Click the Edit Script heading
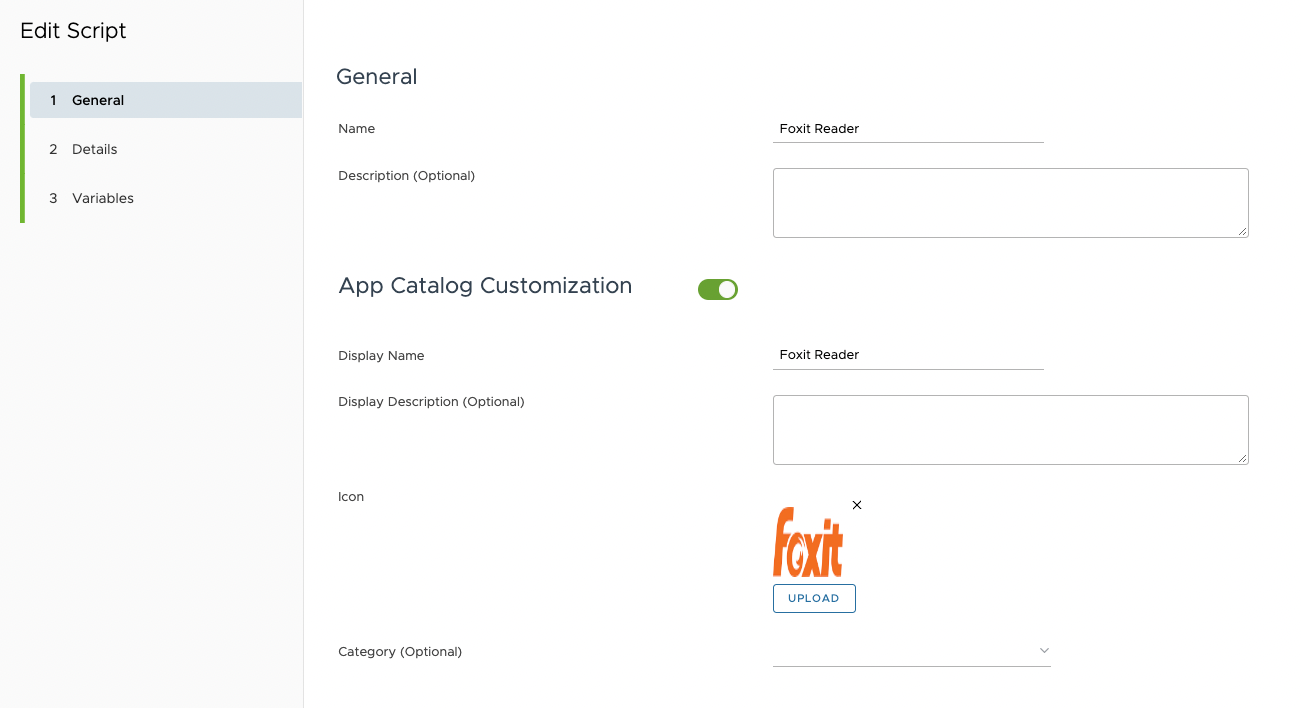This screenshot has height=708, width=1301. pos(73,31)
